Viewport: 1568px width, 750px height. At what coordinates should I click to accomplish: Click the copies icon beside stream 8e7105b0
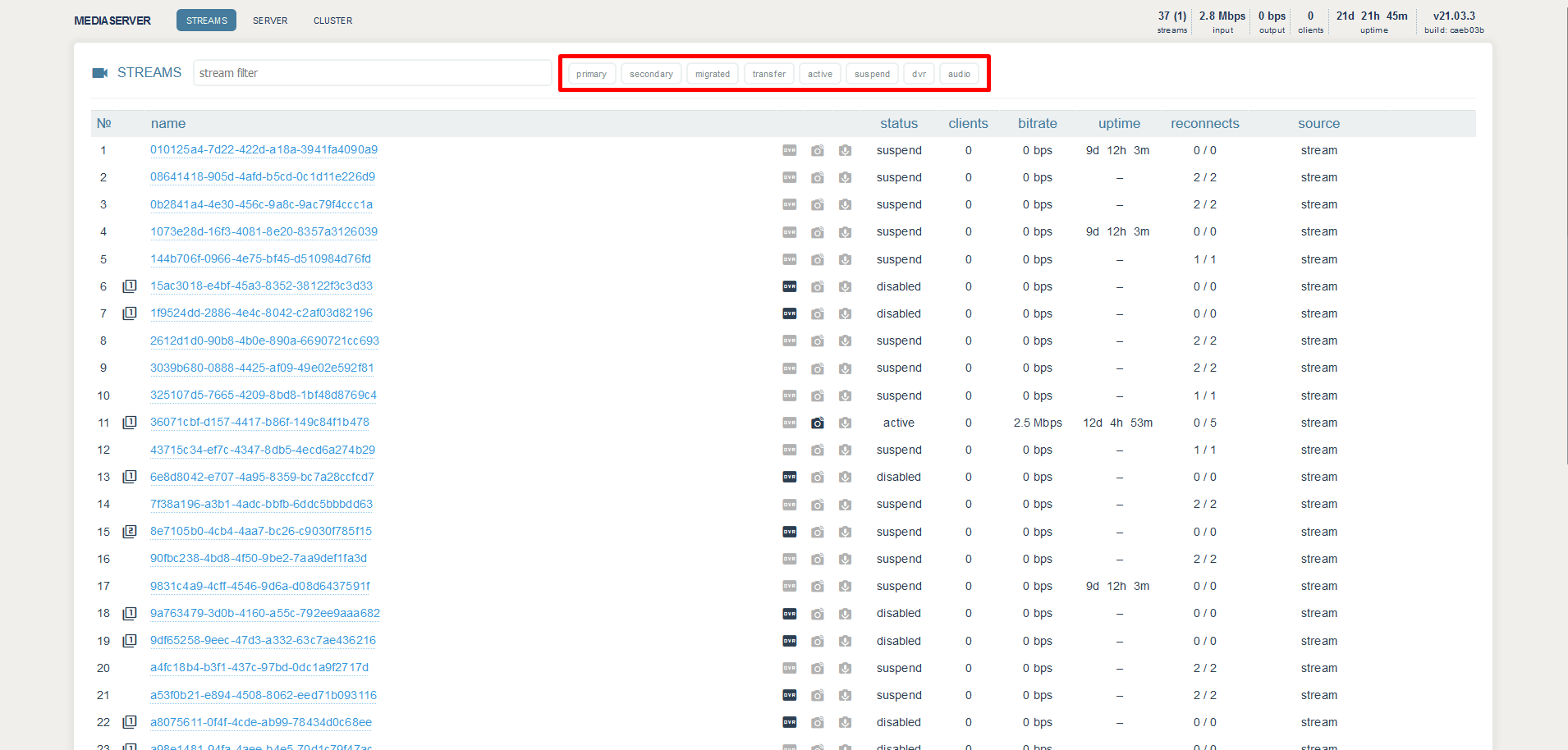[130, 532]
